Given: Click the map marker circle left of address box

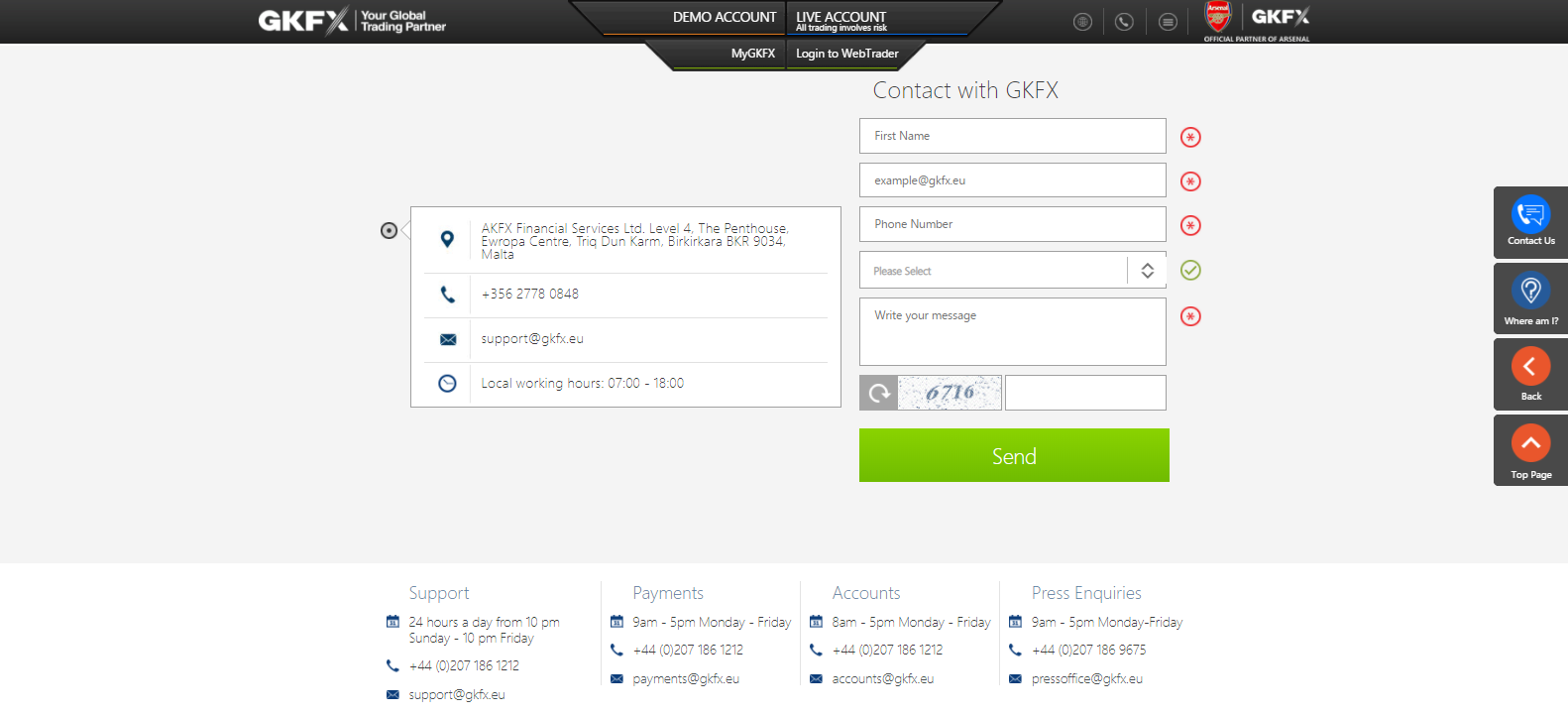Looking at the screenshot, I should [389, 230].
